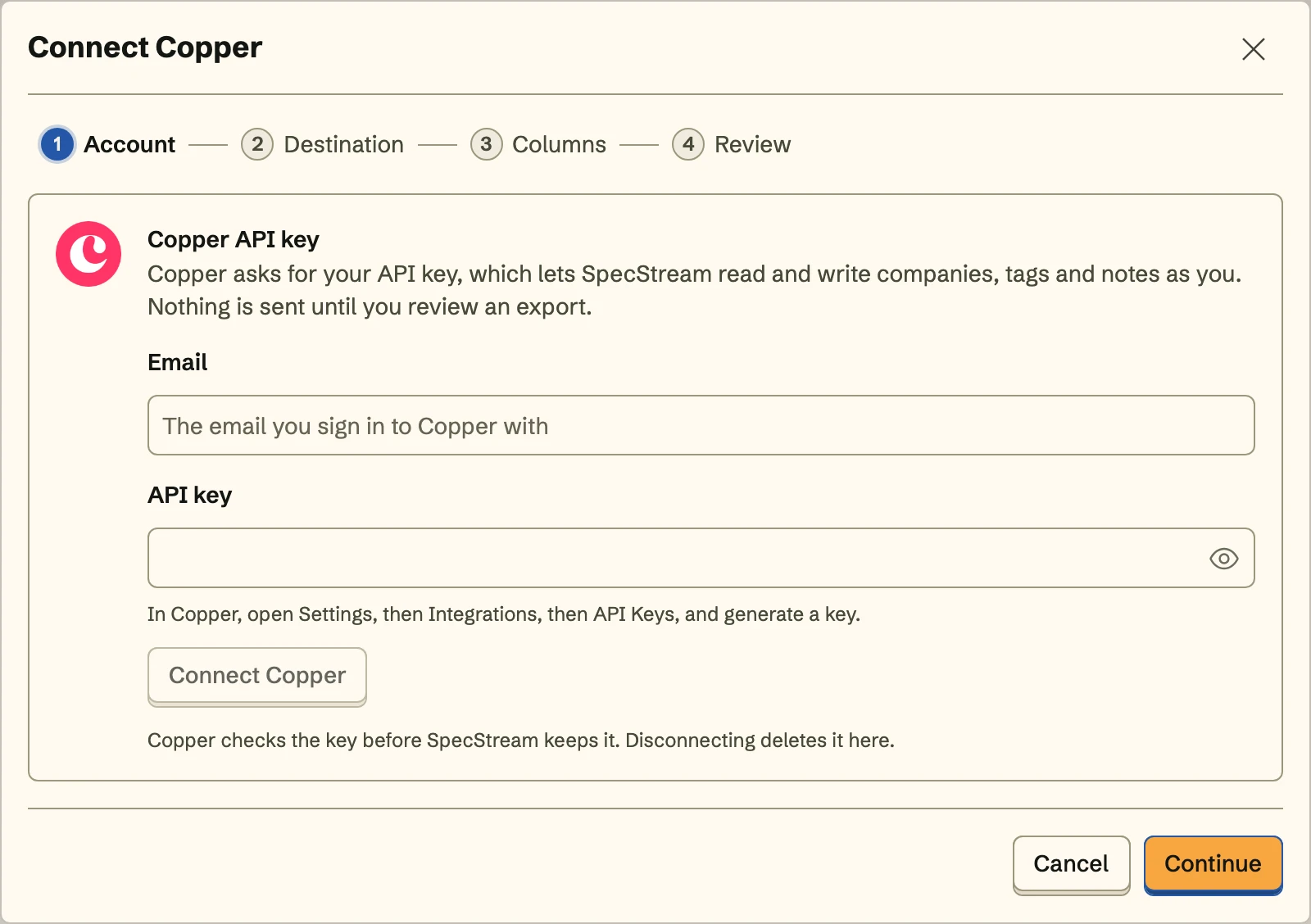Cancel the connection dialog
This screenshot has height=924, width=1311.
coord(1071,864)
